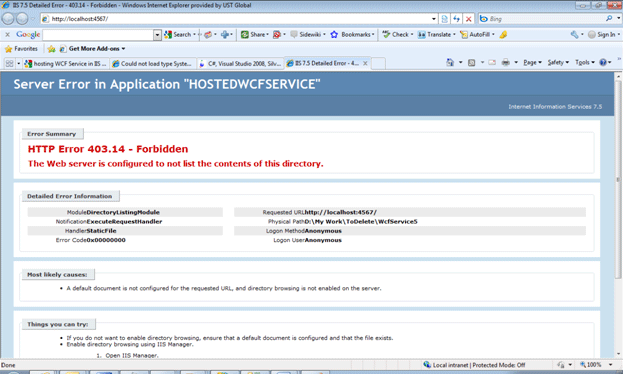Click the Google logo on the toolbar
623x374 pixels.
pos(28,35)
